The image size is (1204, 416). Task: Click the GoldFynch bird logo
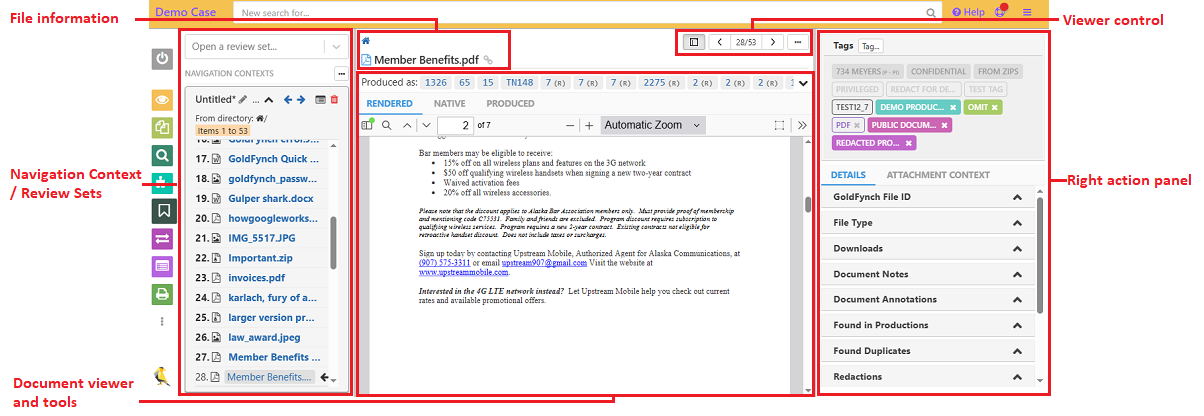[x=162, y=376]
